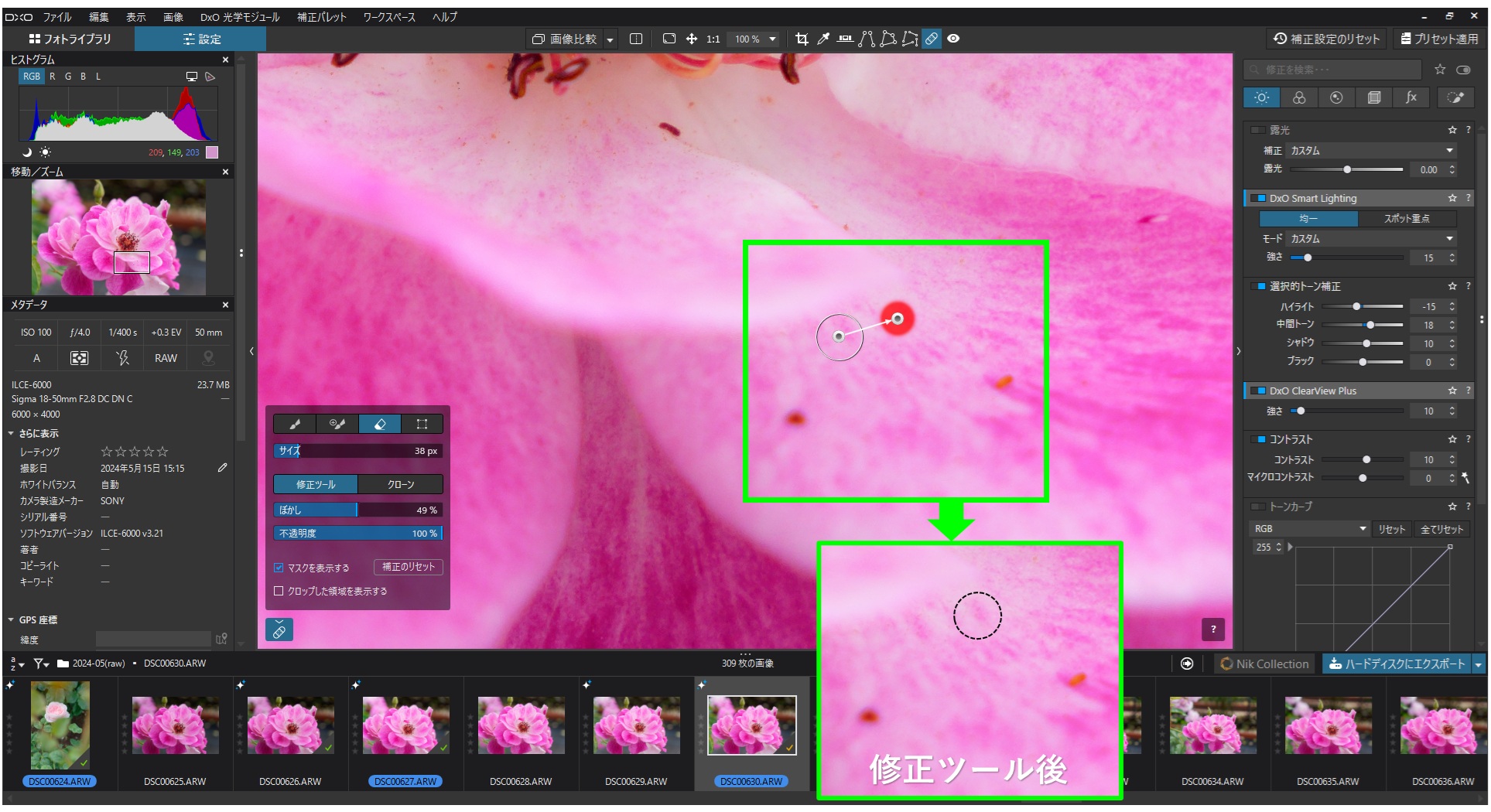
Task: Select the Crop tool in the top toolbar
Action: (802, 39)
